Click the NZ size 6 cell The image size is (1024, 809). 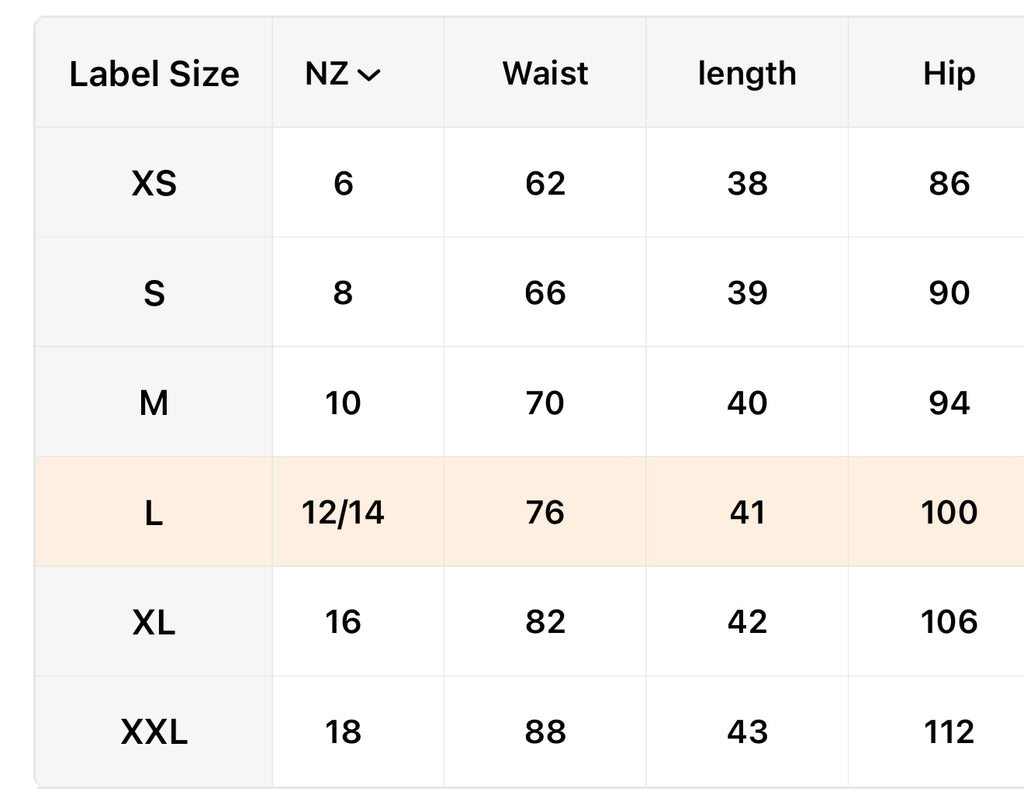(343, 183)
